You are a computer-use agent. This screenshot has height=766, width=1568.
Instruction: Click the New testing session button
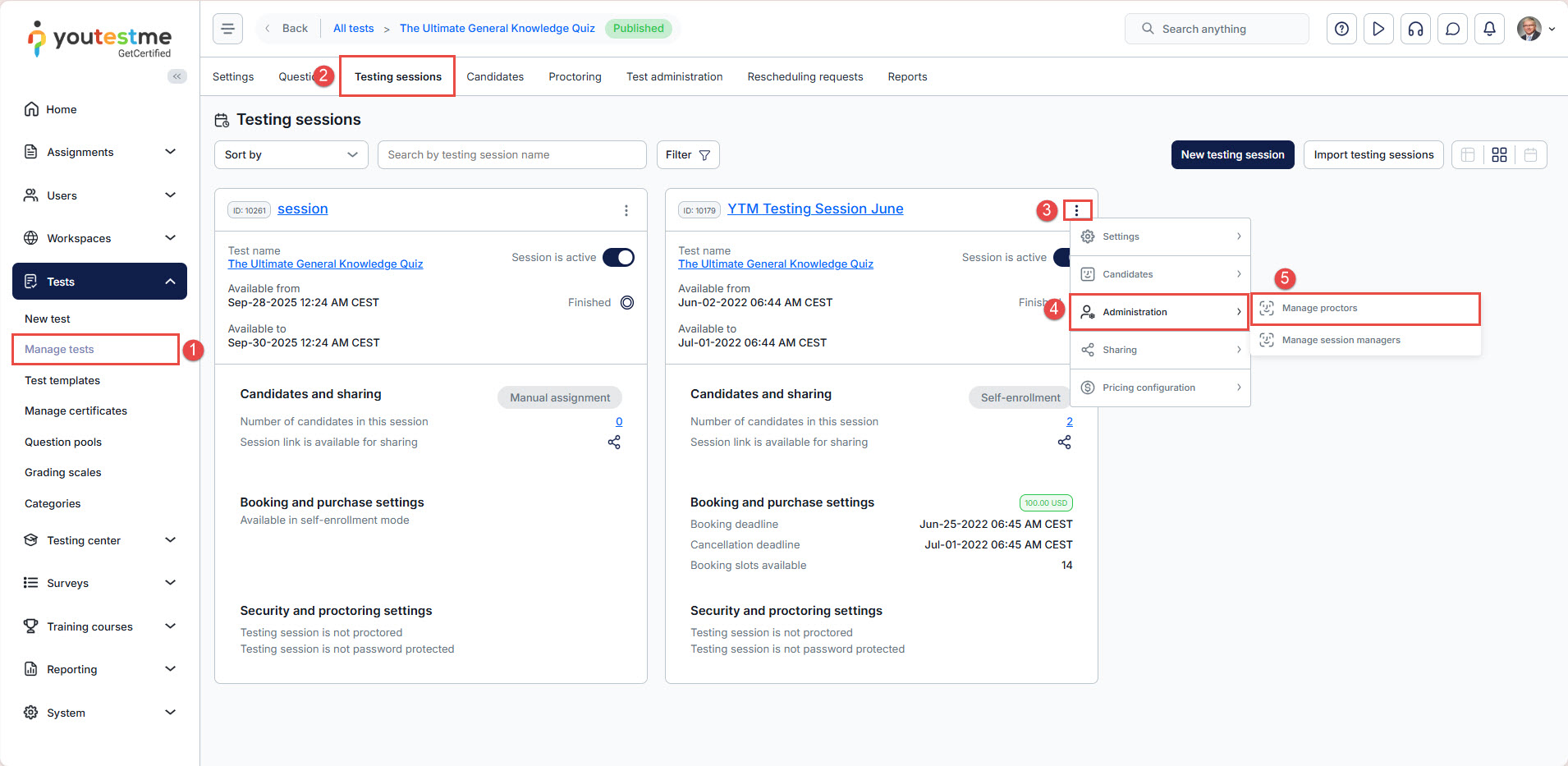click(1232, 155)
